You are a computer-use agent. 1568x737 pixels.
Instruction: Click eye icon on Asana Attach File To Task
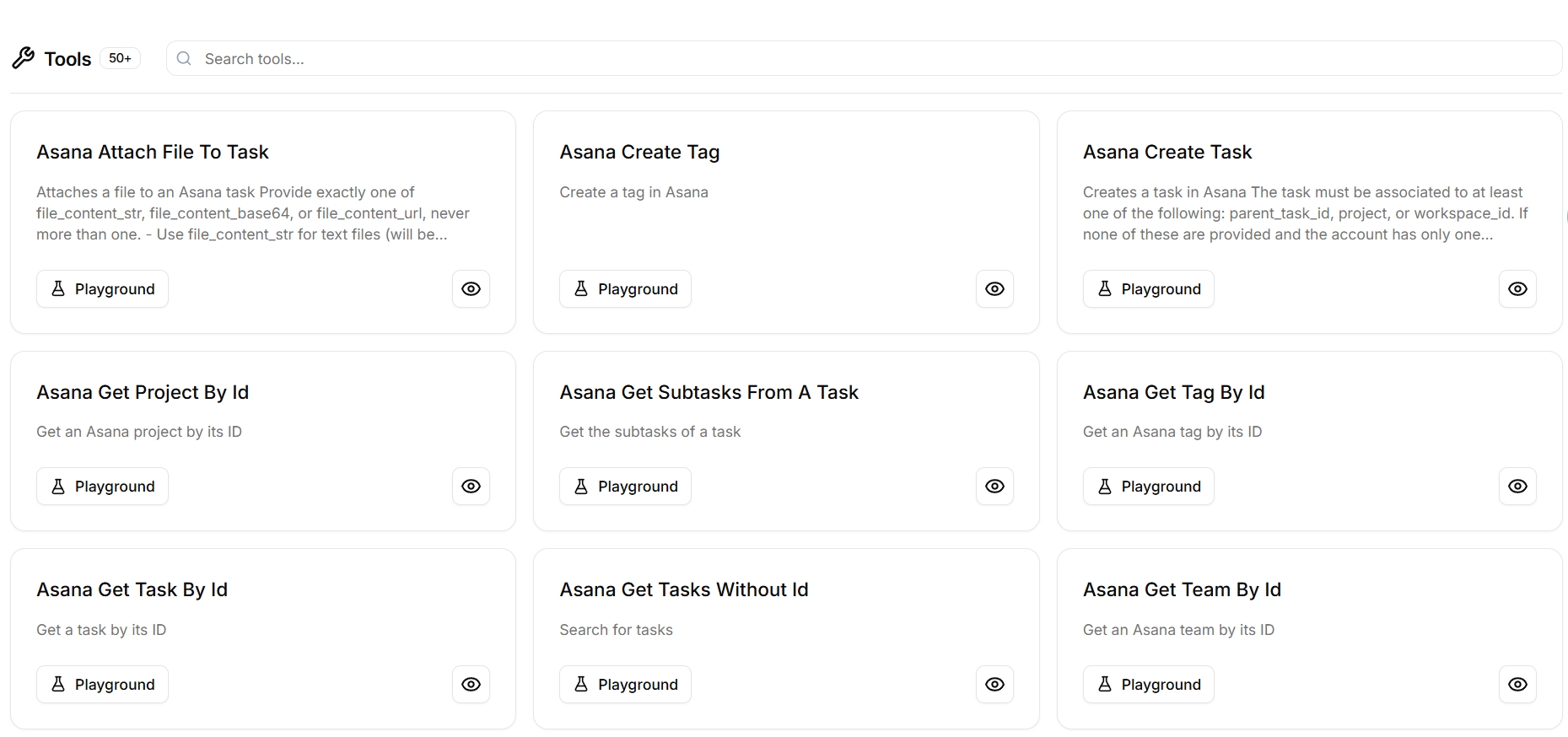click(471, 289)
